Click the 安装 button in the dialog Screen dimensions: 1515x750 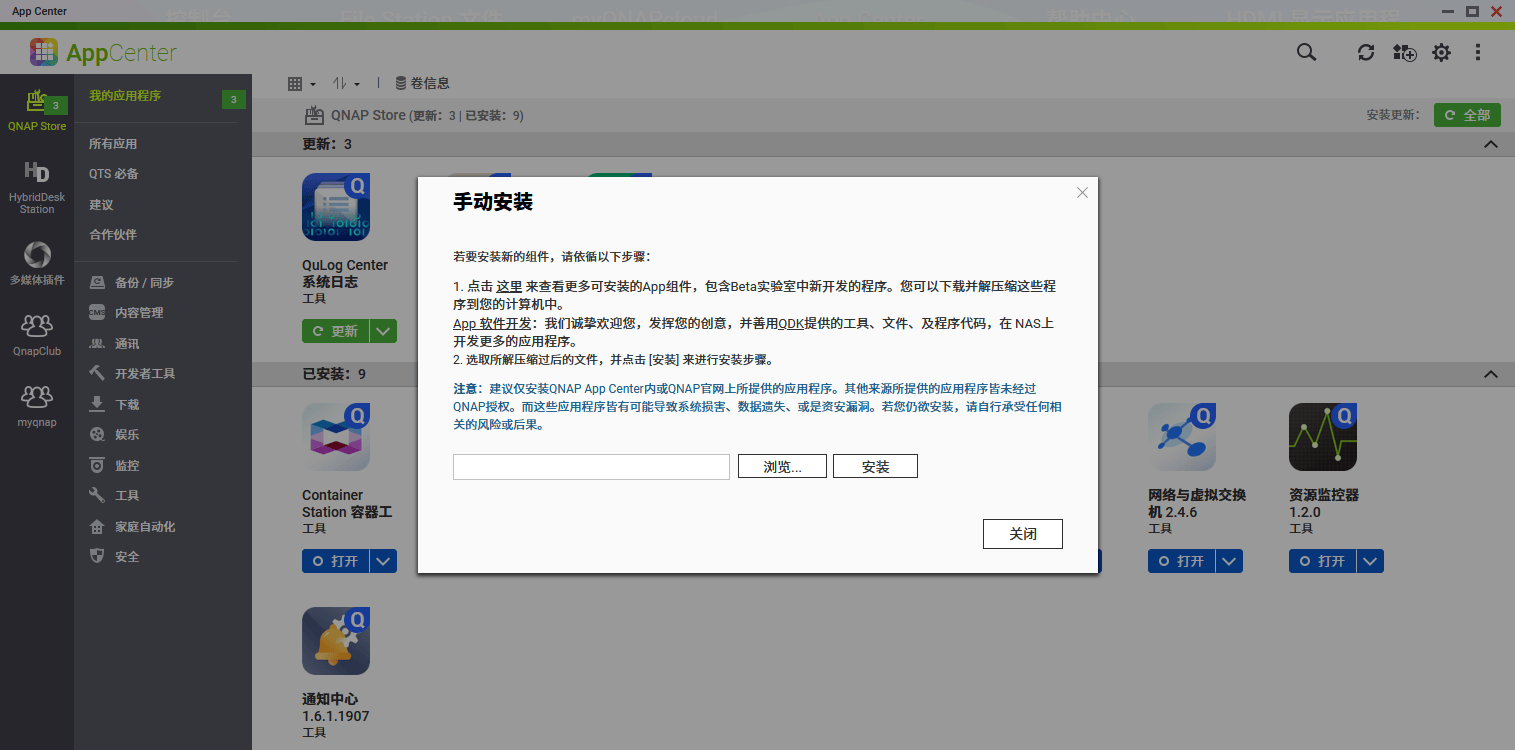[875, 467]
